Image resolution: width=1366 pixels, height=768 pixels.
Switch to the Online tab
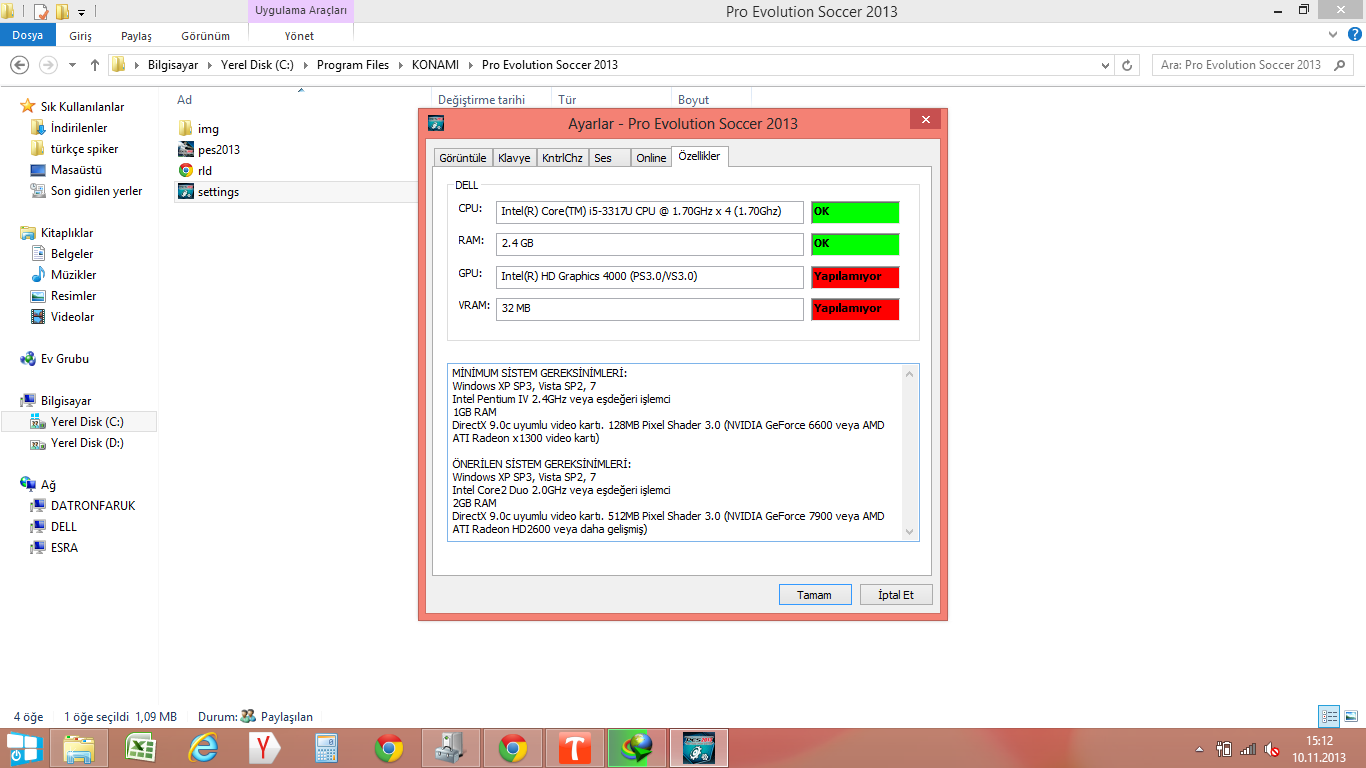[651, 158]
